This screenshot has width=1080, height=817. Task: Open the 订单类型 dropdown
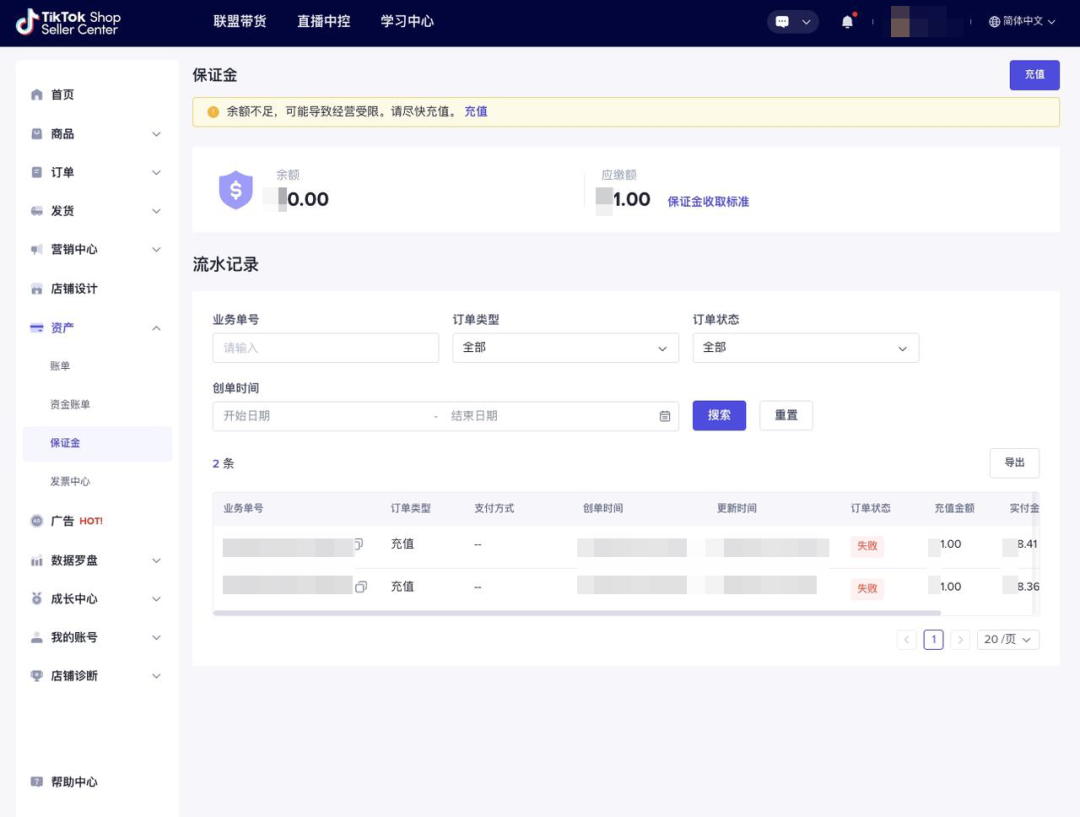coord(566,347)
